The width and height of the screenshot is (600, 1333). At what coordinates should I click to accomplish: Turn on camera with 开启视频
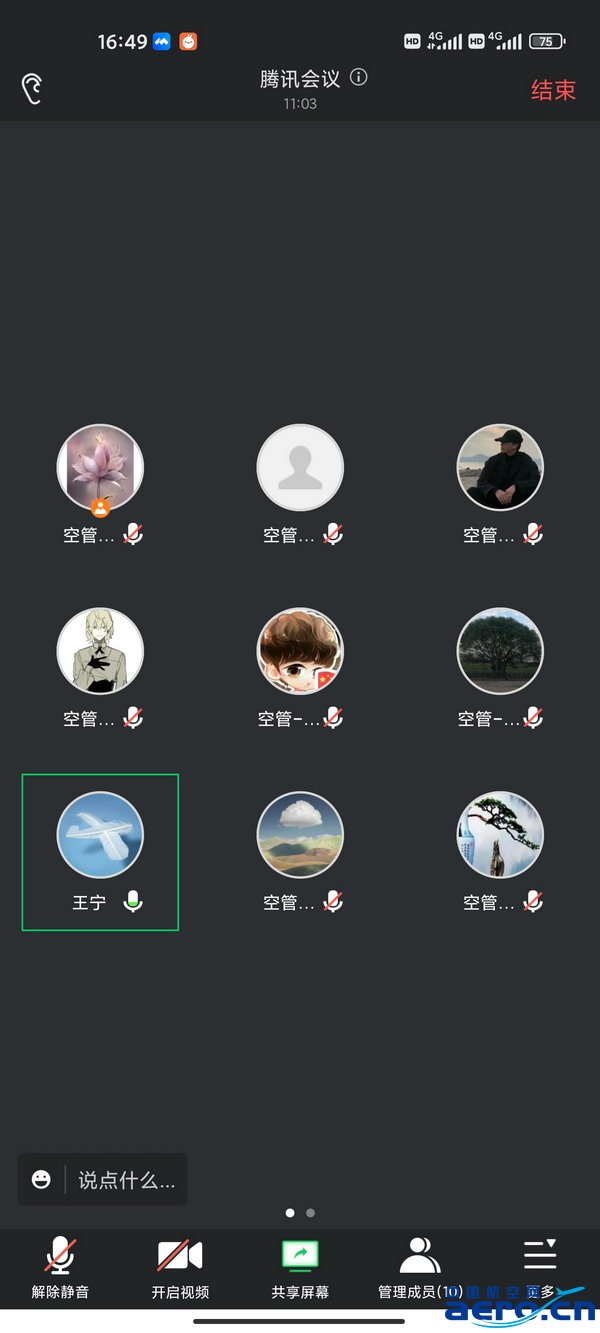(180, 1268)
